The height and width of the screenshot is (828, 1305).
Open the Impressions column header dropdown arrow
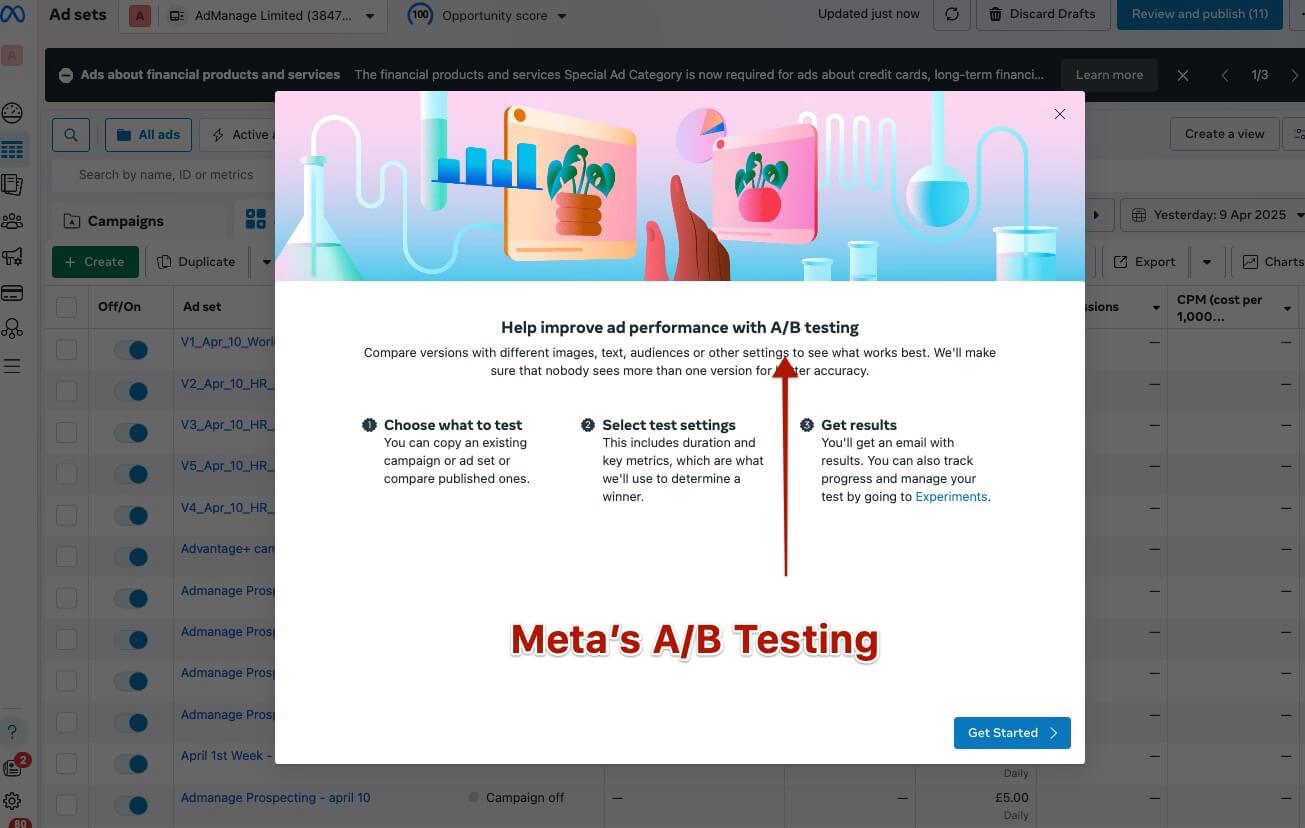1156,308
